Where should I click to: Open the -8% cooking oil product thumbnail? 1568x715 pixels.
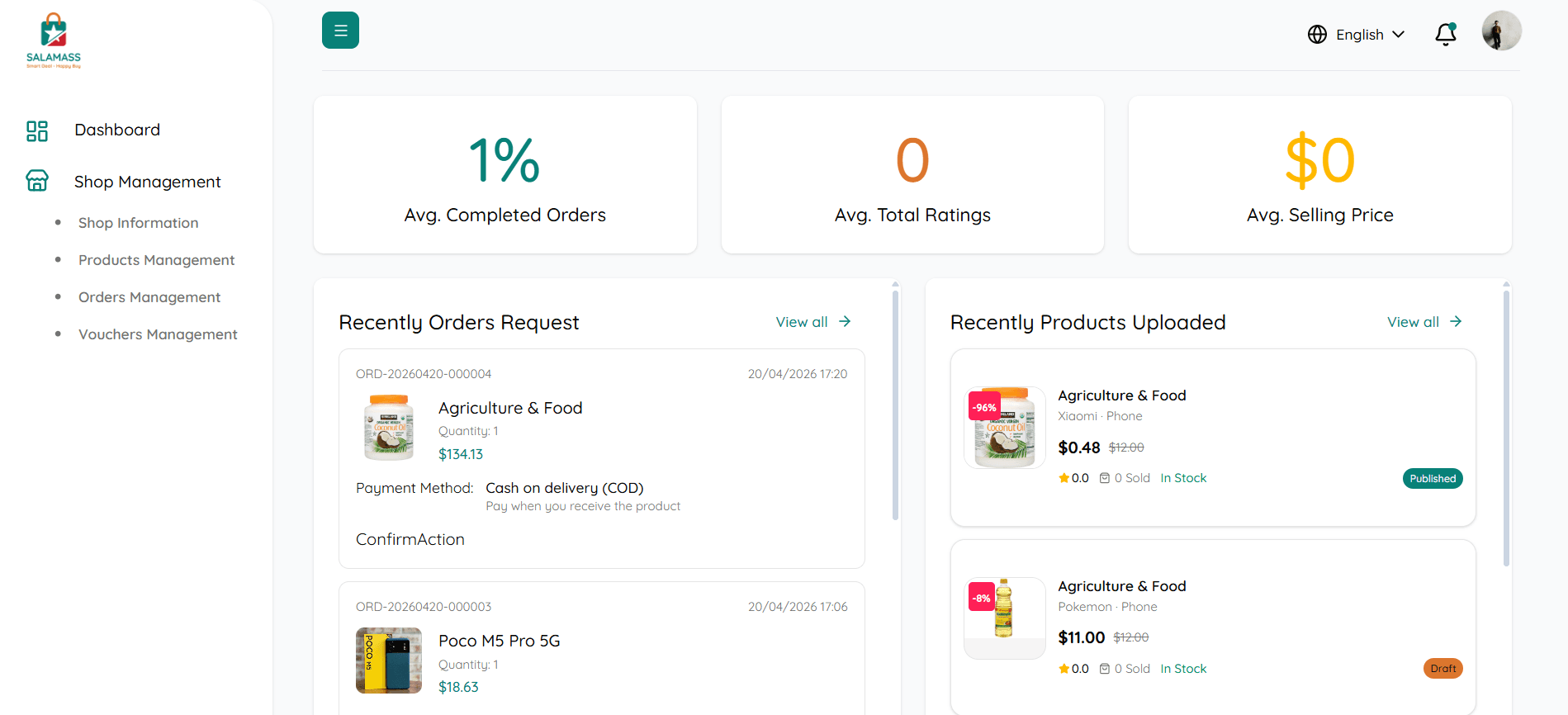1005,618
